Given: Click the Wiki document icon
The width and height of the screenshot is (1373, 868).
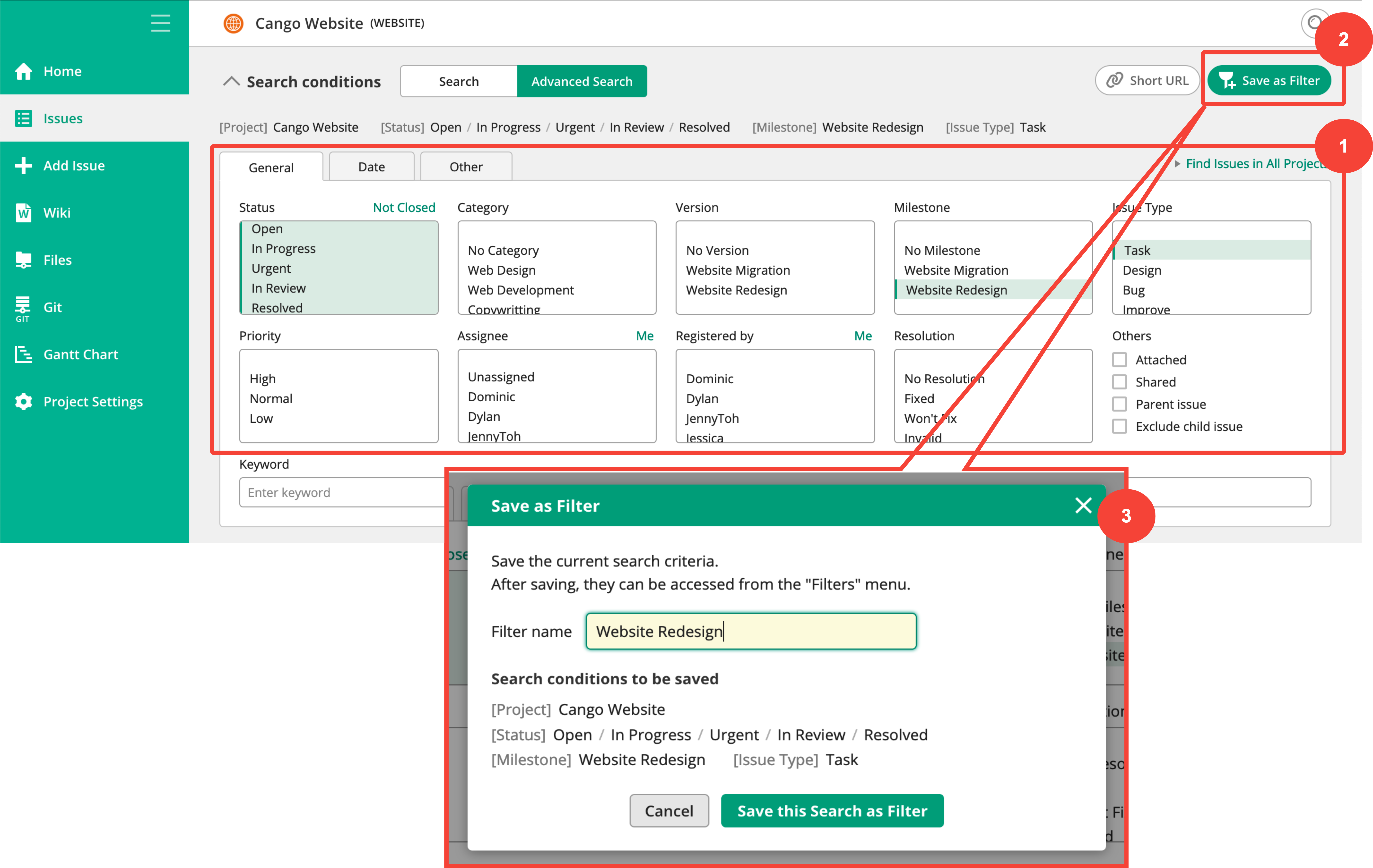Looking at the screenshot, I should pyautogui.click(x=23, y=213).
